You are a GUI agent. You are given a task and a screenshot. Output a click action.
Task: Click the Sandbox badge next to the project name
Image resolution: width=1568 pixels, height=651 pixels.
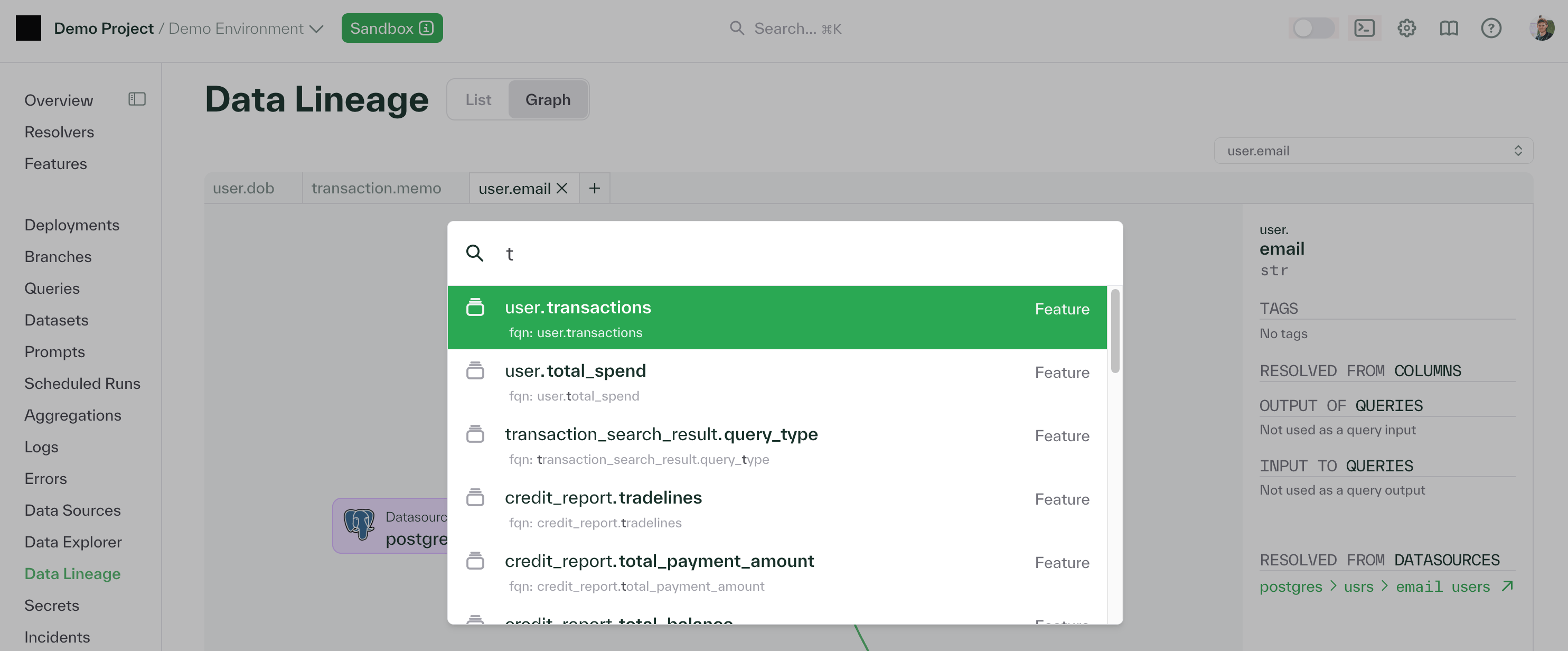click(x=392, y=28)
